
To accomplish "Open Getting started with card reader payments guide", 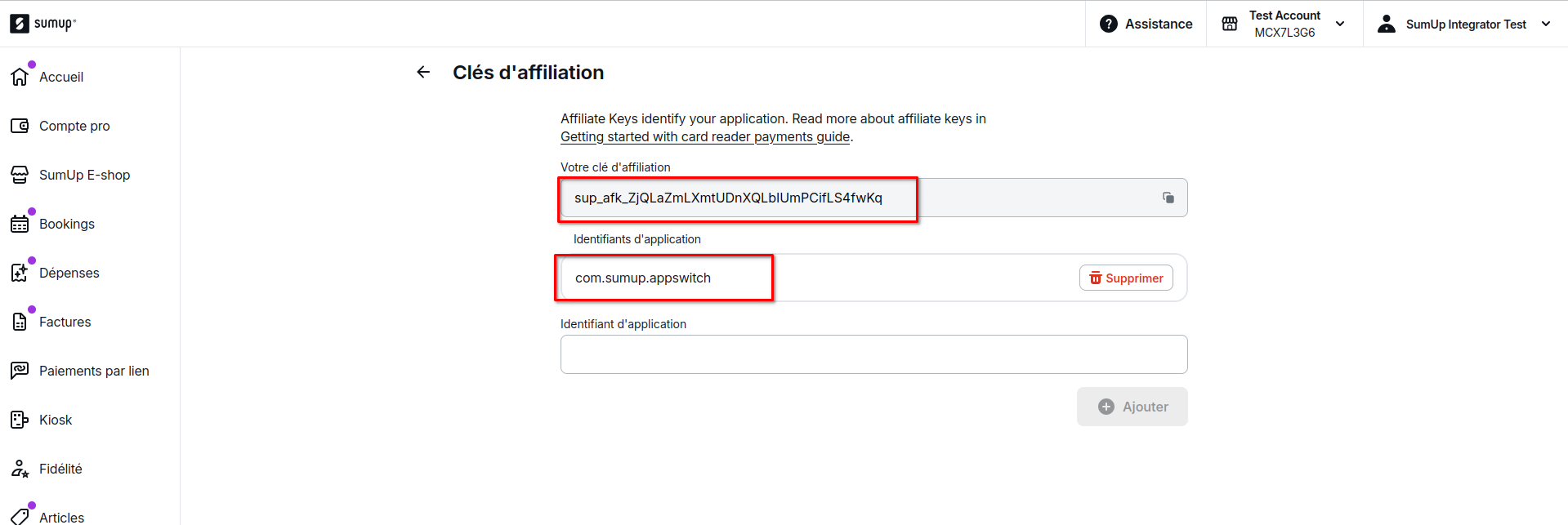I will 704,137.
